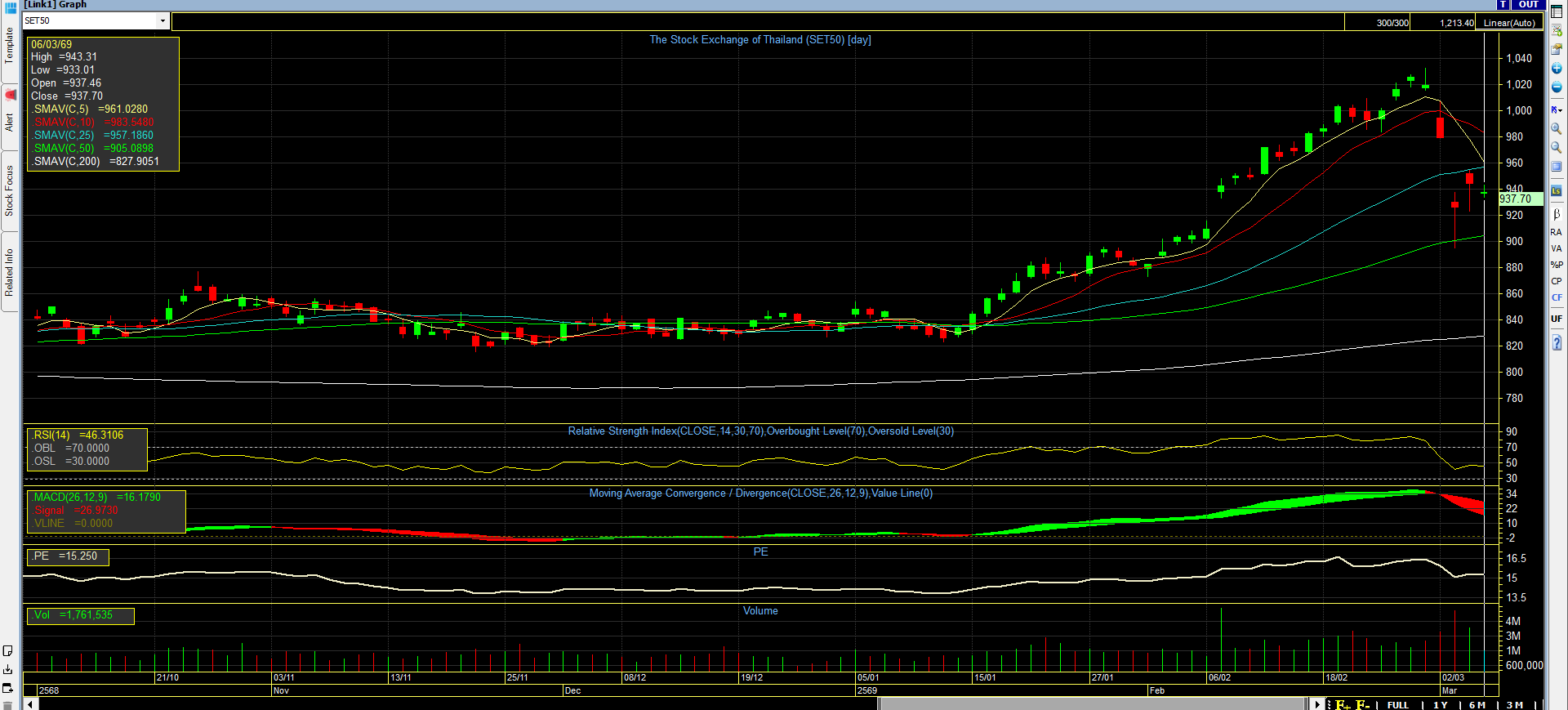The width and height of the screenshot is (1568, 710).
Task: Click the .RSI(14) indicator label
Action: coord(78,435)
